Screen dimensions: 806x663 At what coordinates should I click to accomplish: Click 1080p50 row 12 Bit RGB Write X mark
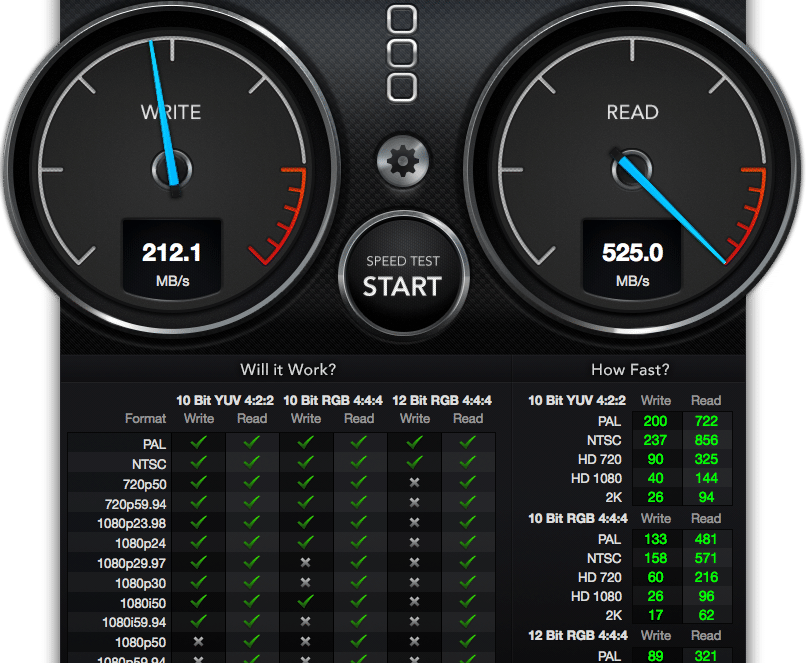(414, 641)
